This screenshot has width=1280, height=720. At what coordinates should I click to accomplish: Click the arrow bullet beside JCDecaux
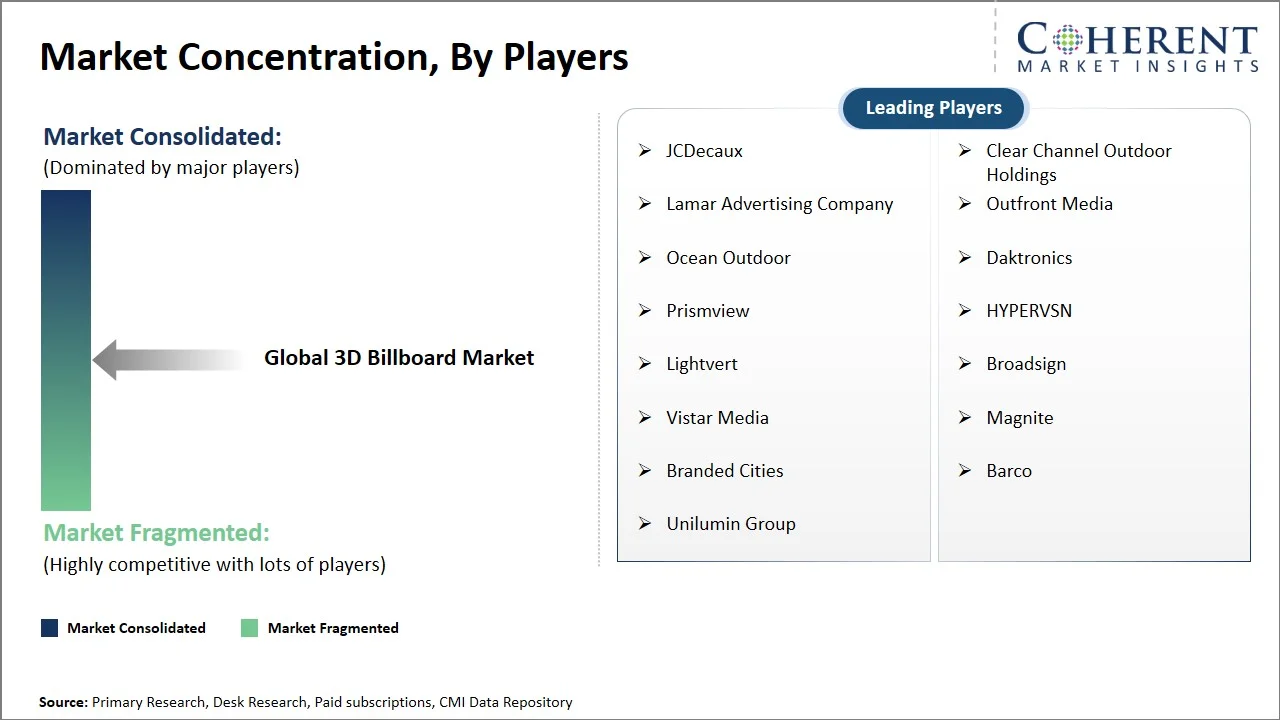645,151
